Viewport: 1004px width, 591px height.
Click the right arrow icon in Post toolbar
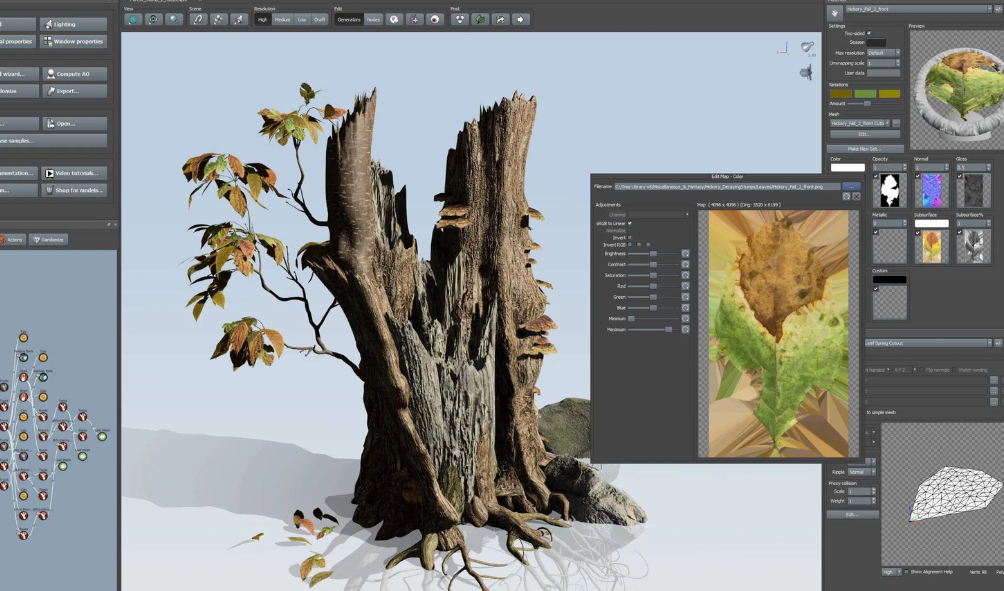(x=521, y=19)
